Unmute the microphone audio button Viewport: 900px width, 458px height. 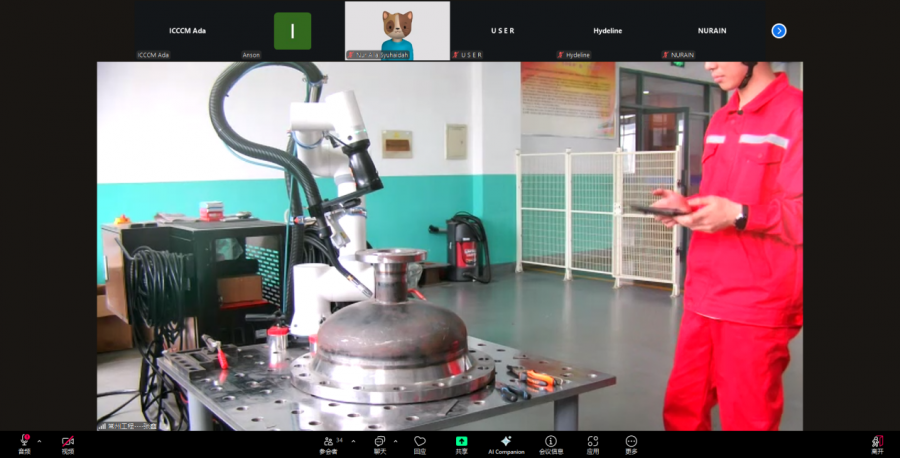point(23,442)
